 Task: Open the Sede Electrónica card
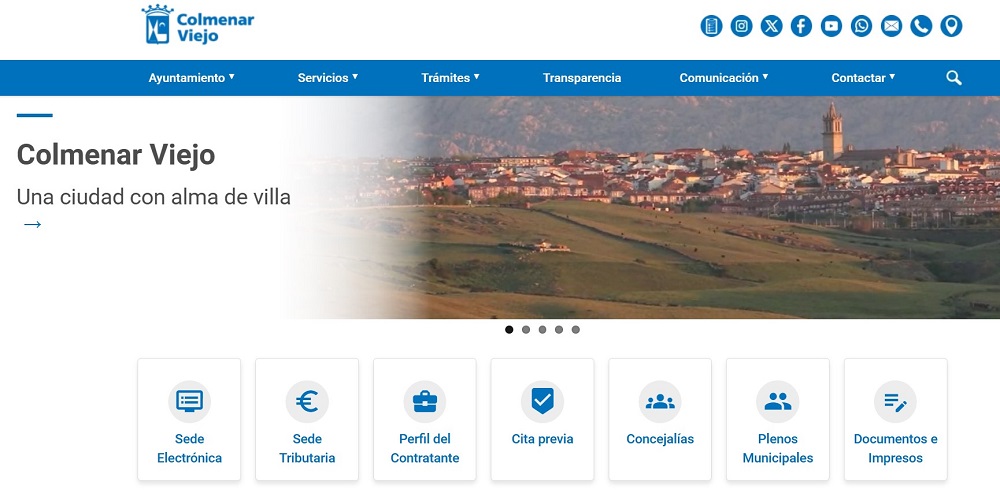(x=189, y=419)
